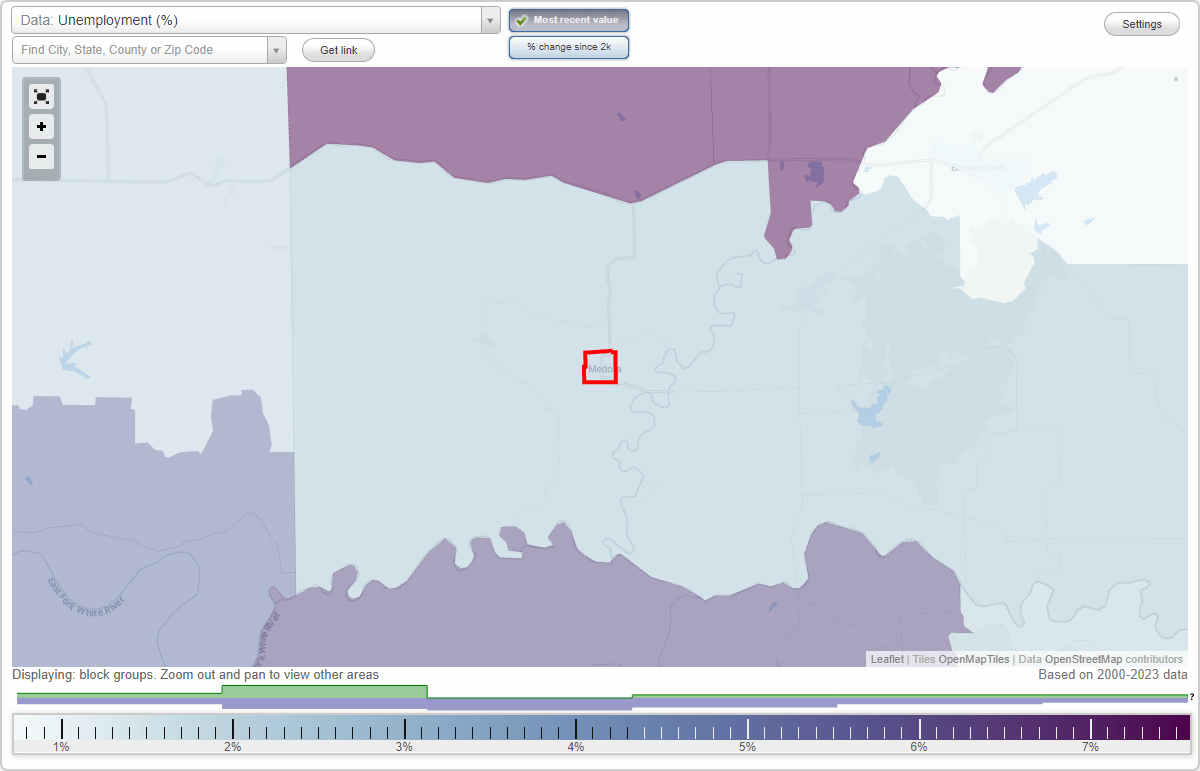Viewport: 1200px width, 771px height.
Task: Toggle Most recent value display mode
Action: pyautogui.click(x=568, y=20)
